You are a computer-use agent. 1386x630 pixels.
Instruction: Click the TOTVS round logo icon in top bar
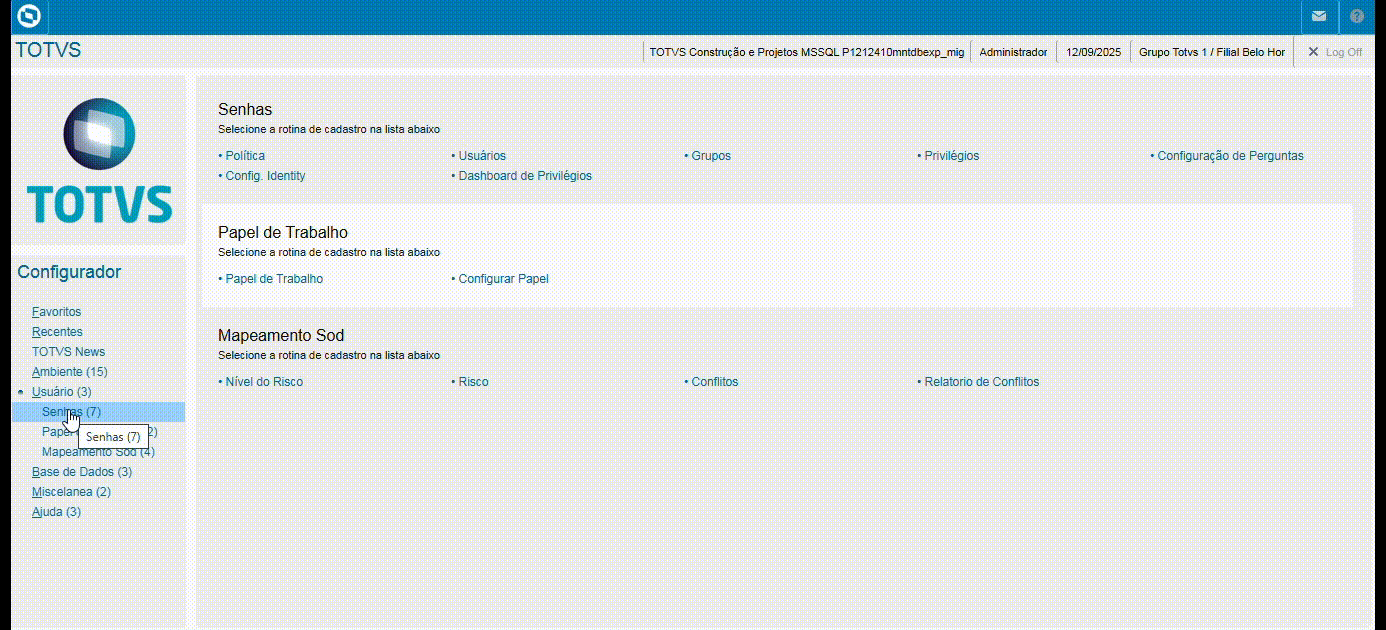29,16
